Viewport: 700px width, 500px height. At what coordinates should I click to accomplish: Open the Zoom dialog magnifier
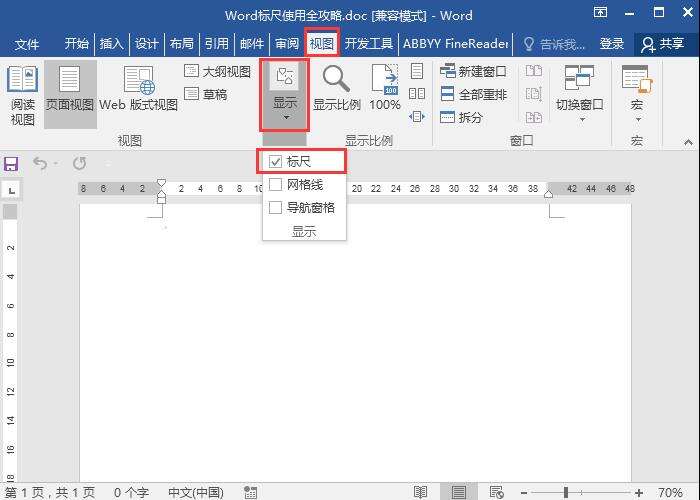click(337, 88)
